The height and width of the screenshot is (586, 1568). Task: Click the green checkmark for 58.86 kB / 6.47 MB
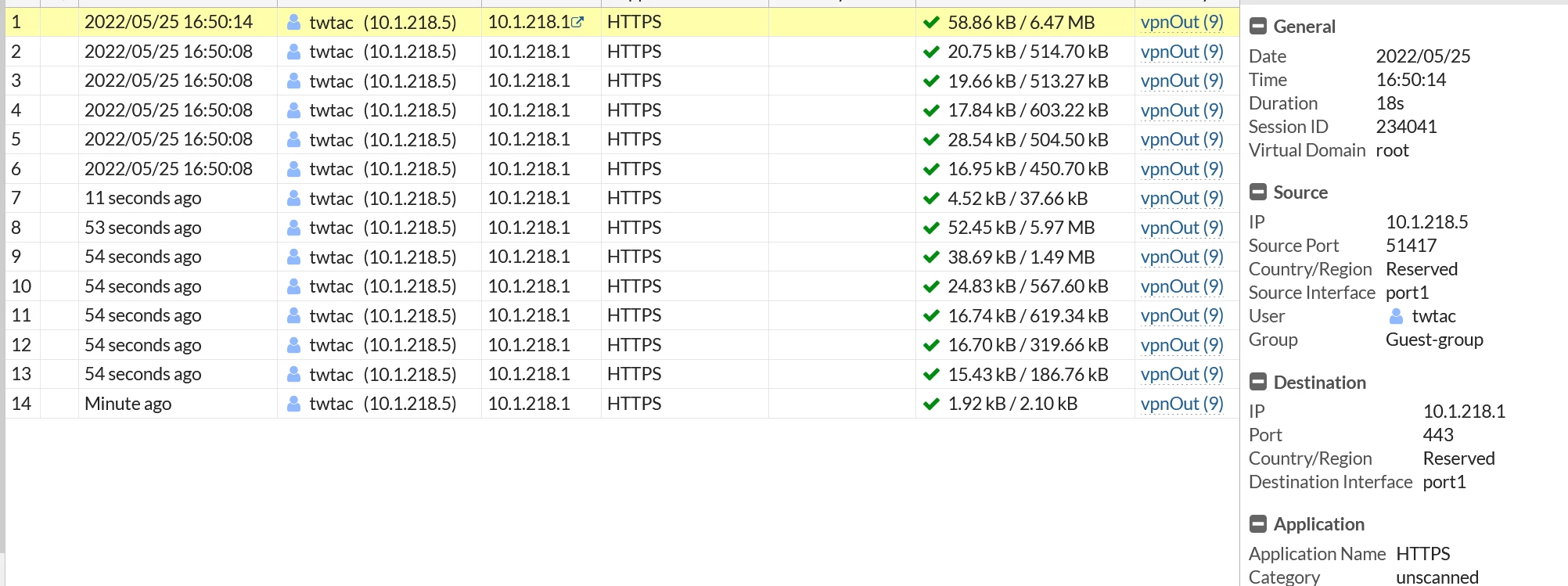[931, 23]
